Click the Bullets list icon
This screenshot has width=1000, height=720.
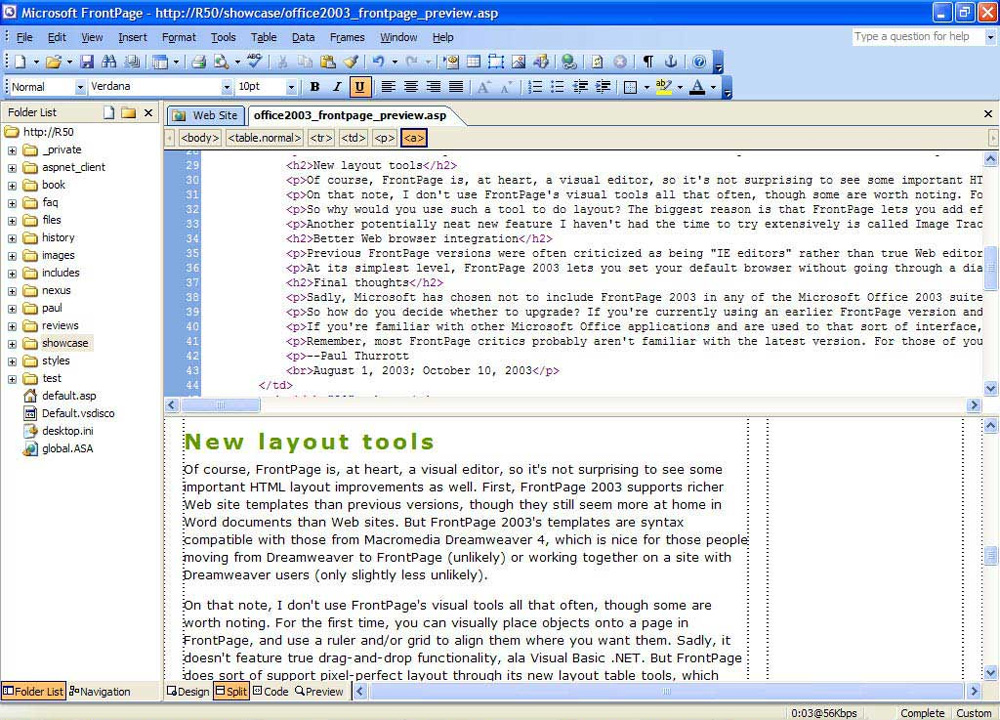pyautogui.click(x=557, y=87)
